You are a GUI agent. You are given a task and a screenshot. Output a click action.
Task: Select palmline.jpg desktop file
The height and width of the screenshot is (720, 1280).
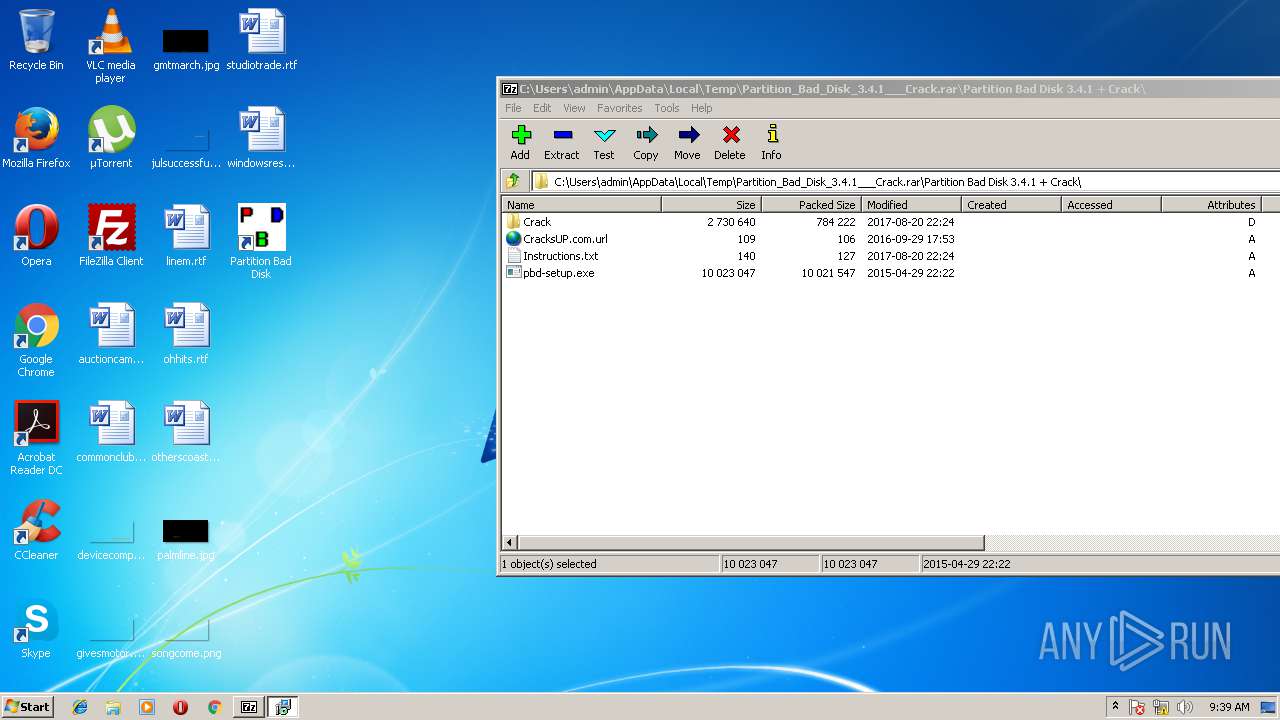pyautogui.click(x=186, y=540)
